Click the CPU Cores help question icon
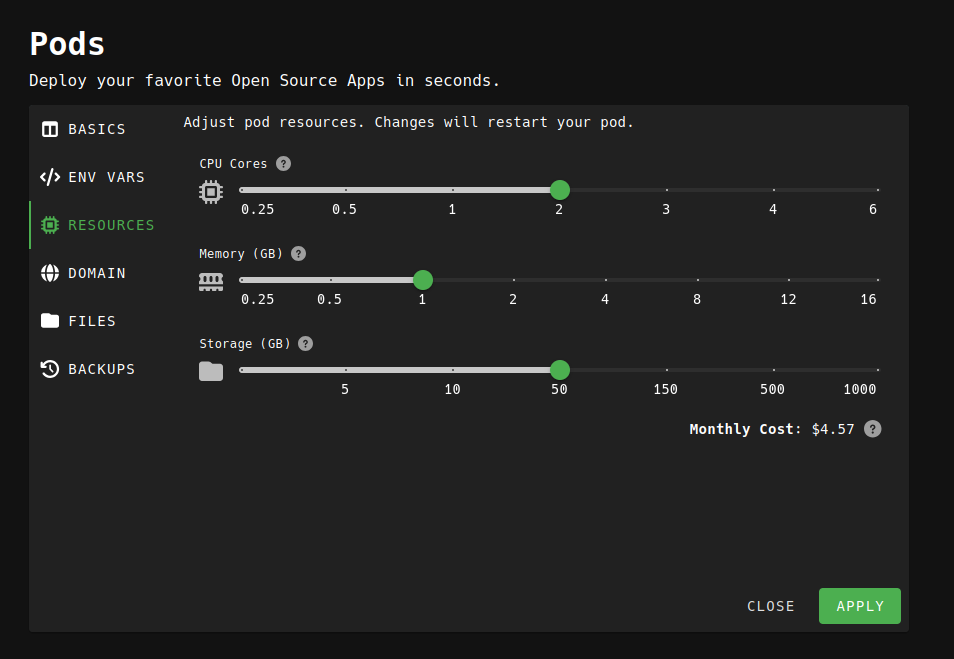954x659 pixels. click(284, 164)
